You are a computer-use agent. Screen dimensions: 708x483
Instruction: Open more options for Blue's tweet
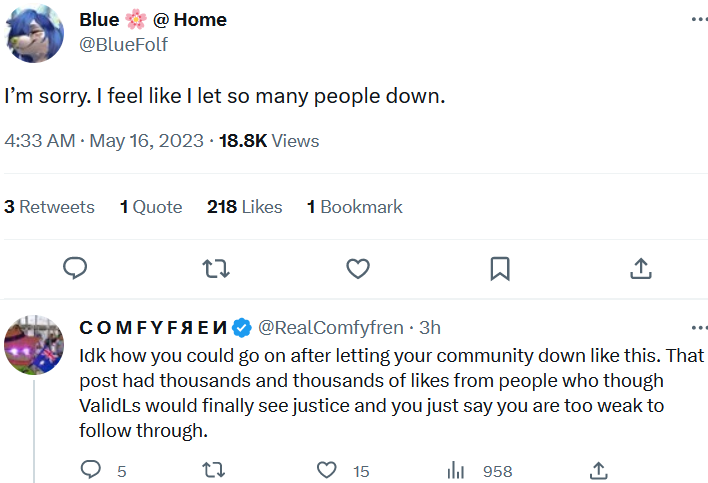698,21
